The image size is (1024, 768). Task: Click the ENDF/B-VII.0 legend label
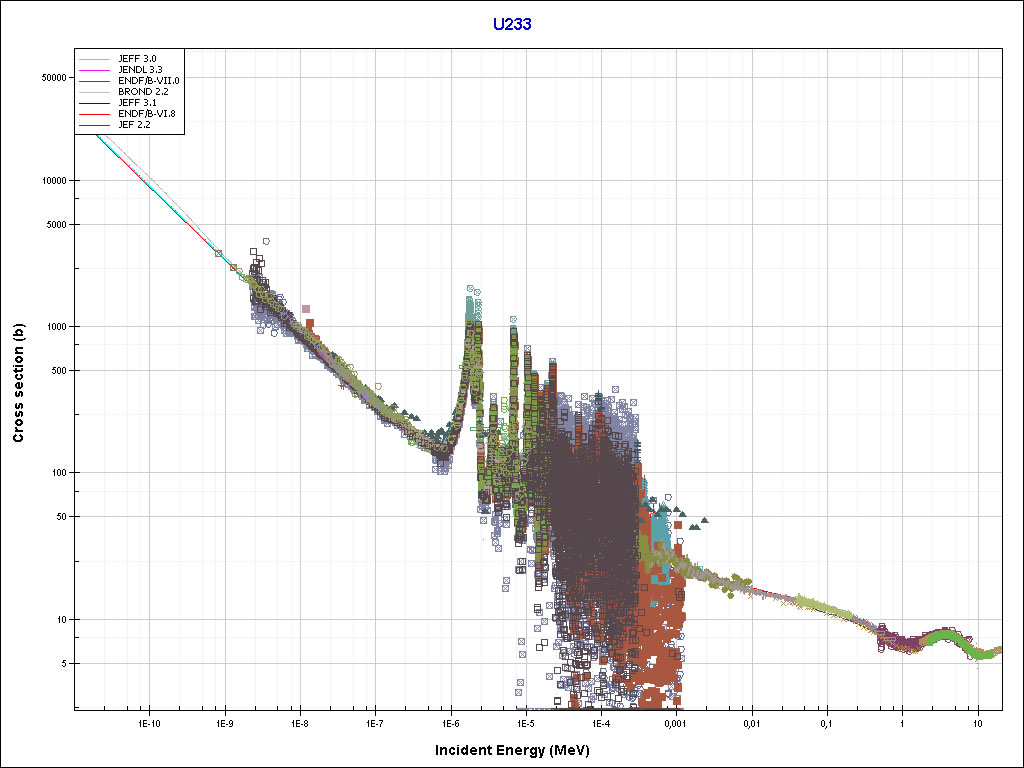click(x=148, y=80)
